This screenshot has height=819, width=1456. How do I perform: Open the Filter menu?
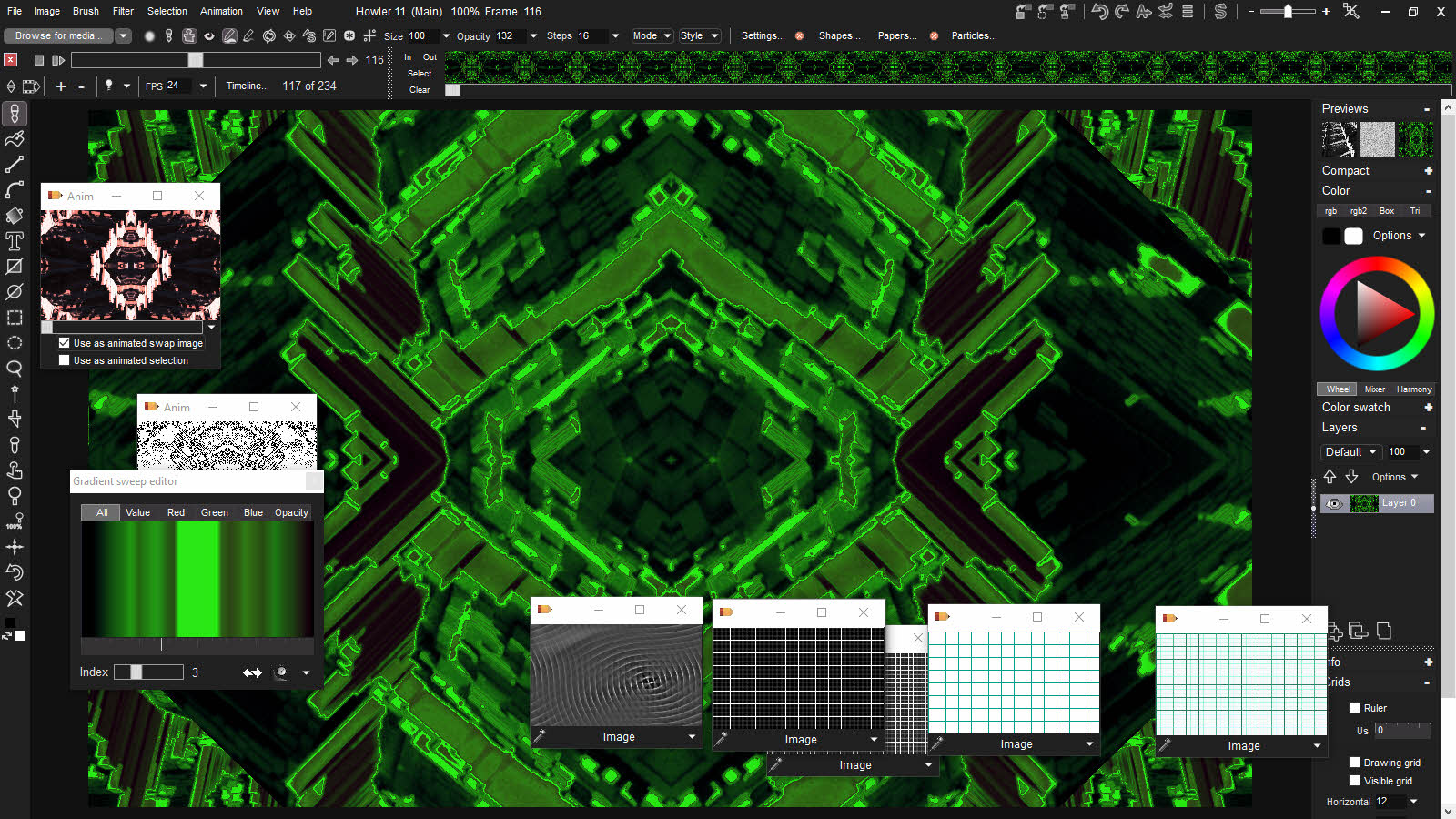(x=123, y=11)
